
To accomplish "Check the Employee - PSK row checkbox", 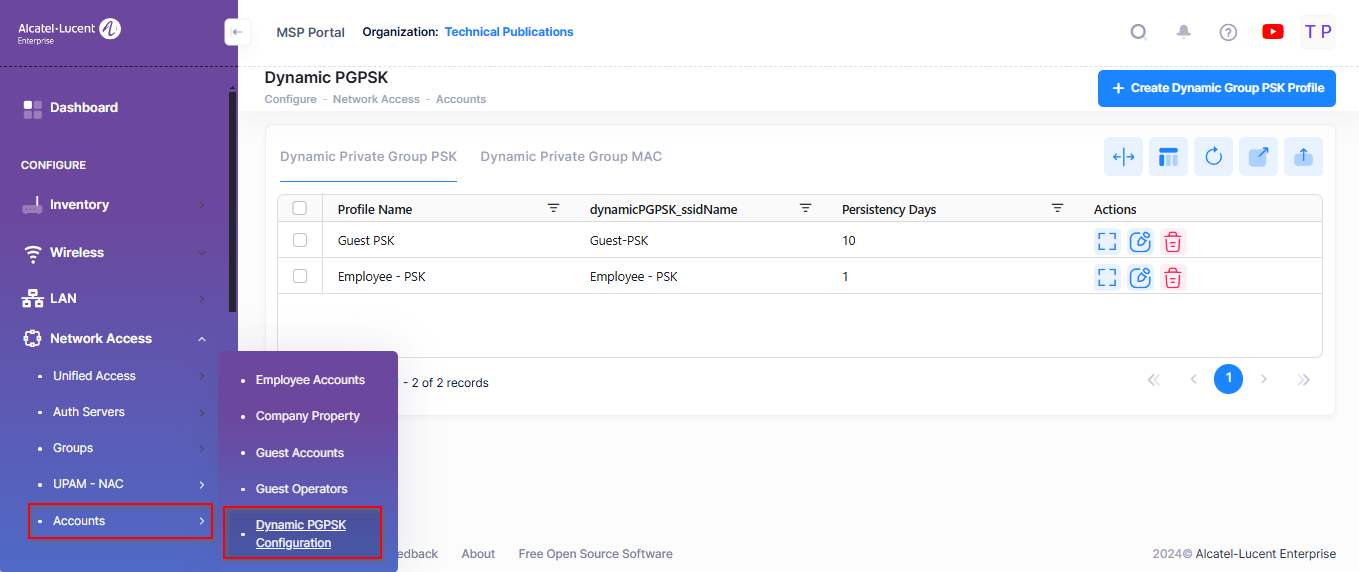I will 300,276.
